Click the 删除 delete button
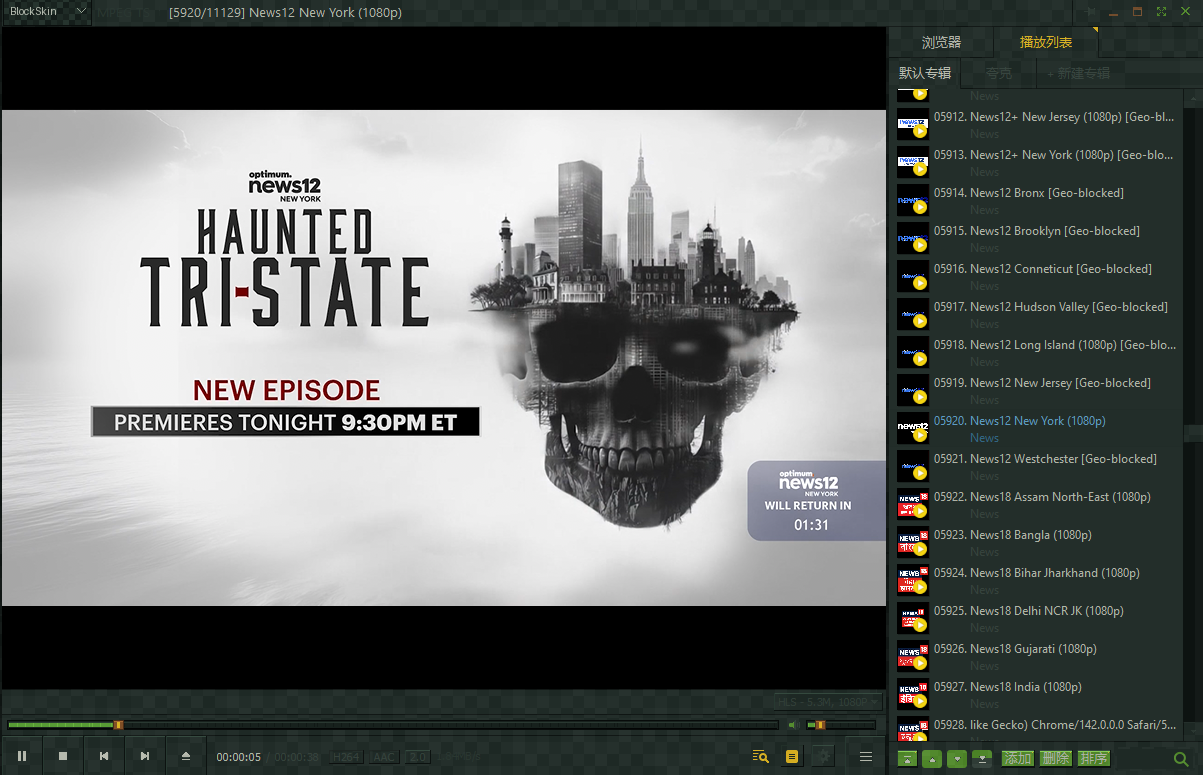The height and width of the screenshot is (775, 1203). pos(1056,759)
